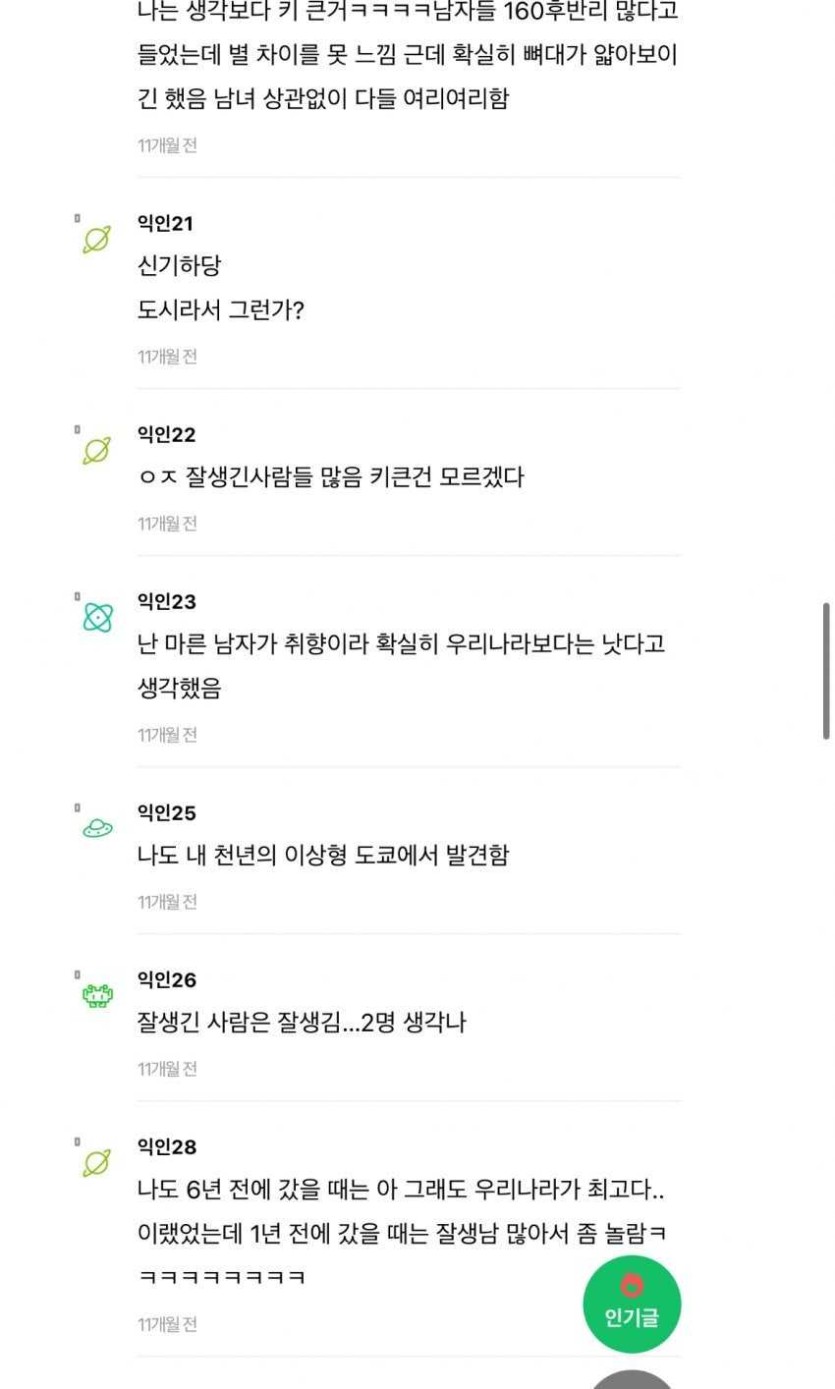Click 익인21's planet avatar icon
Viewport: 835px width, 1389px height.
tap(96, 240)
